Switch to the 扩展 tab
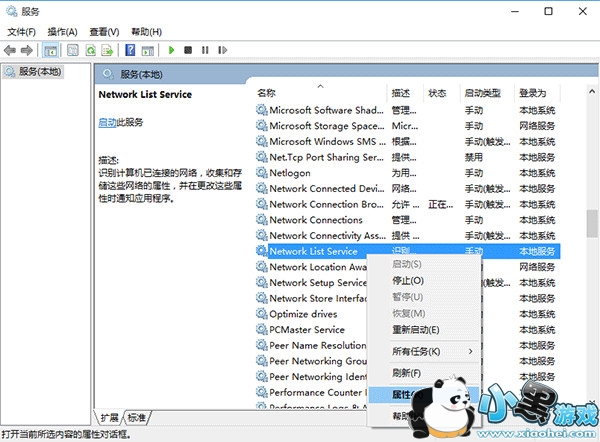Screen dimensions: 600x442 coord(109,418)
